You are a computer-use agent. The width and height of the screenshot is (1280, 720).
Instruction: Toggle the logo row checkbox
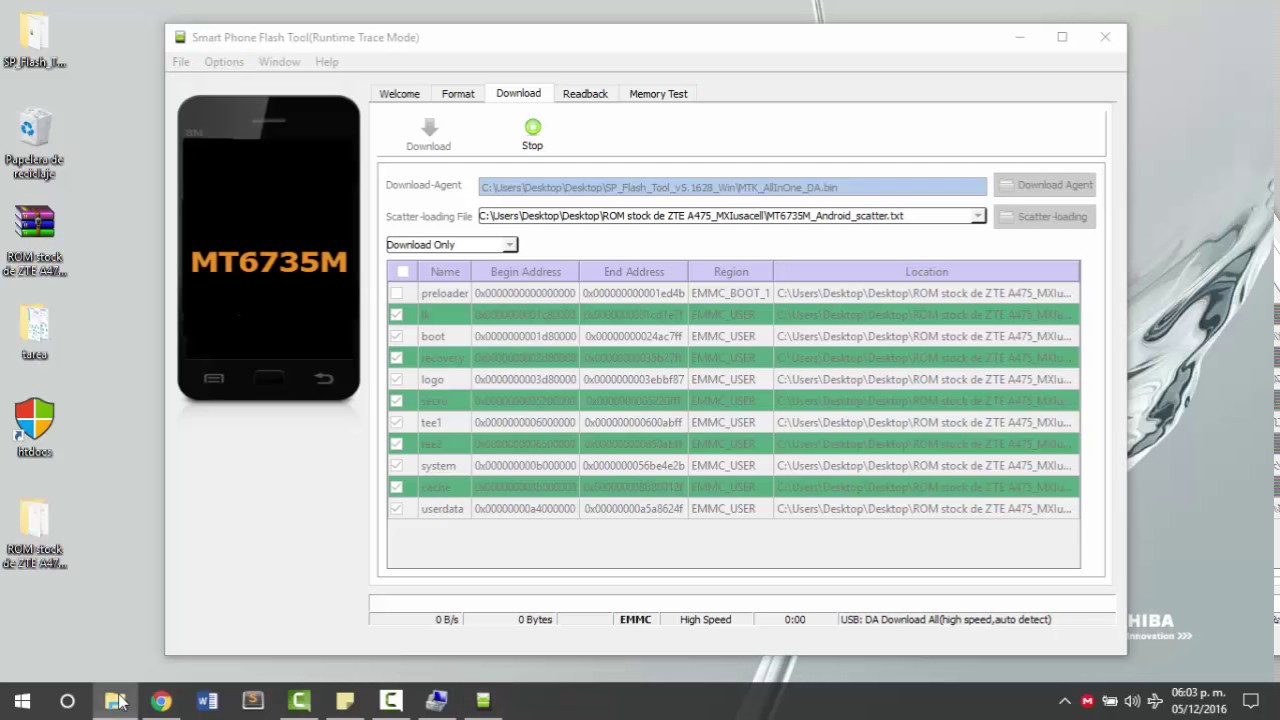397,379
